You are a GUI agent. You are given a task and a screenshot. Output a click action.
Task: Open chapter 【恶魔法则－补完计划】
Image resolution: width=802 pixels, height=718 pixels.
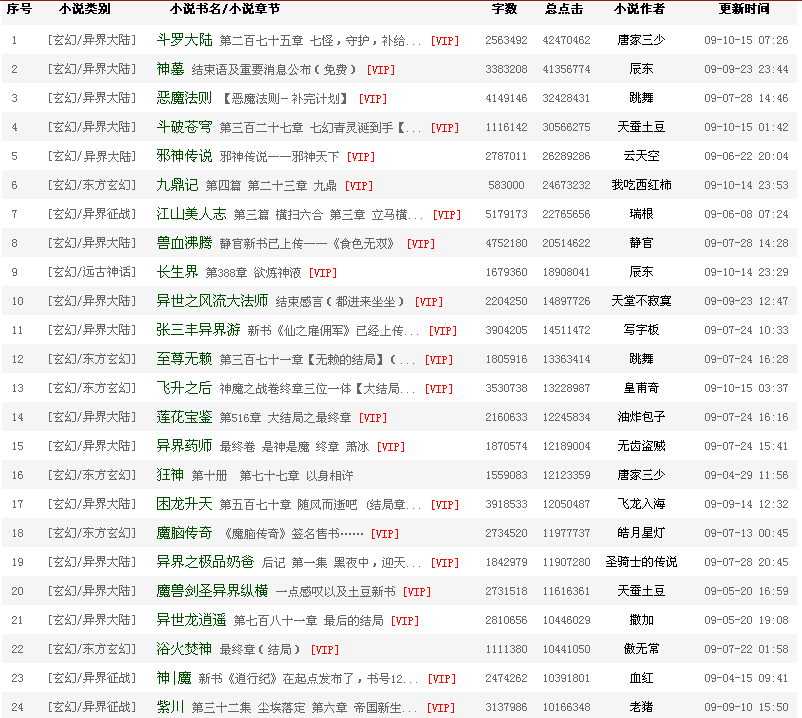pos(285,99)
